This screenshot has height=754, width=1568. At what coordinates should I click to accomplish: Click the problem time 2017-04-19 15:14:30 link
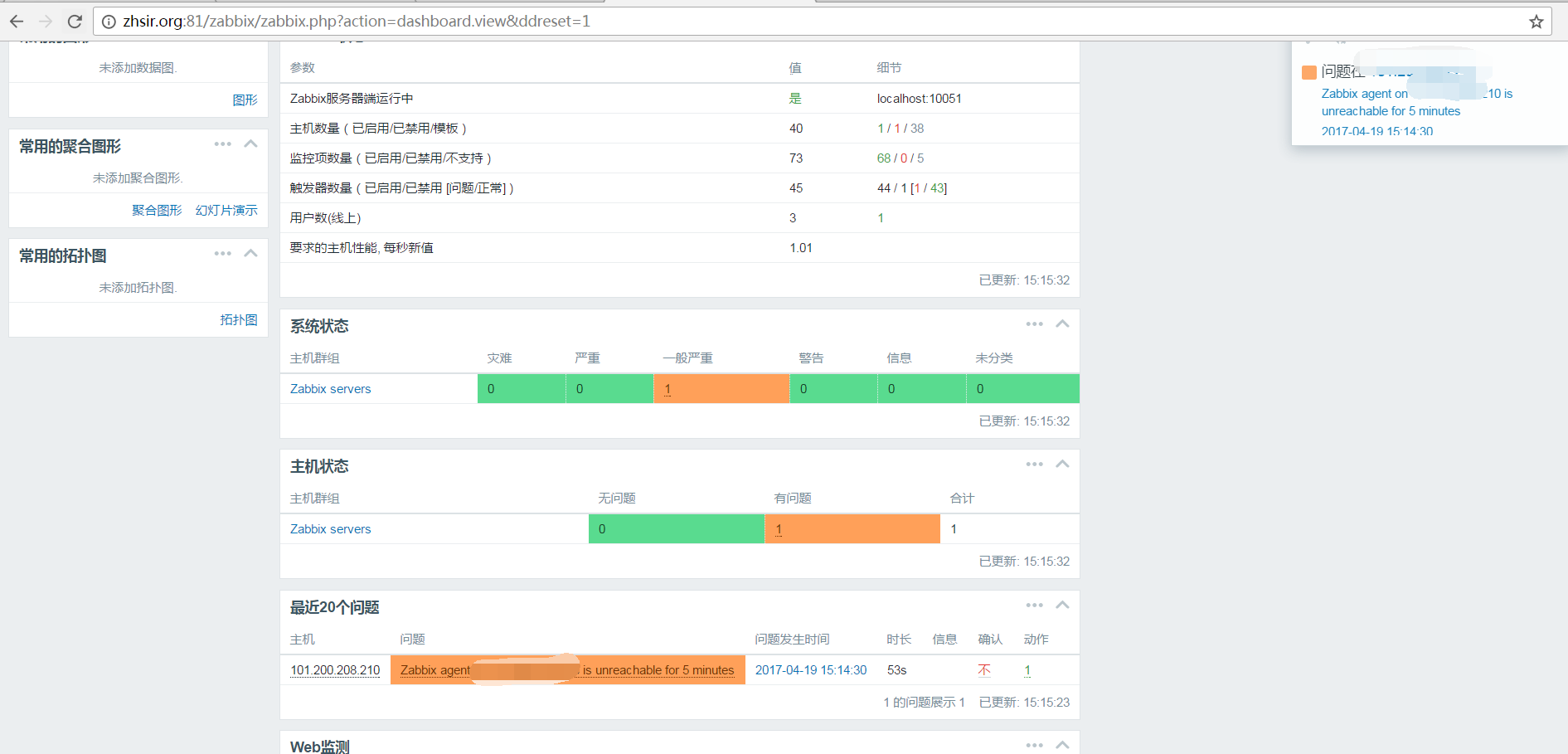click(810, 670)
